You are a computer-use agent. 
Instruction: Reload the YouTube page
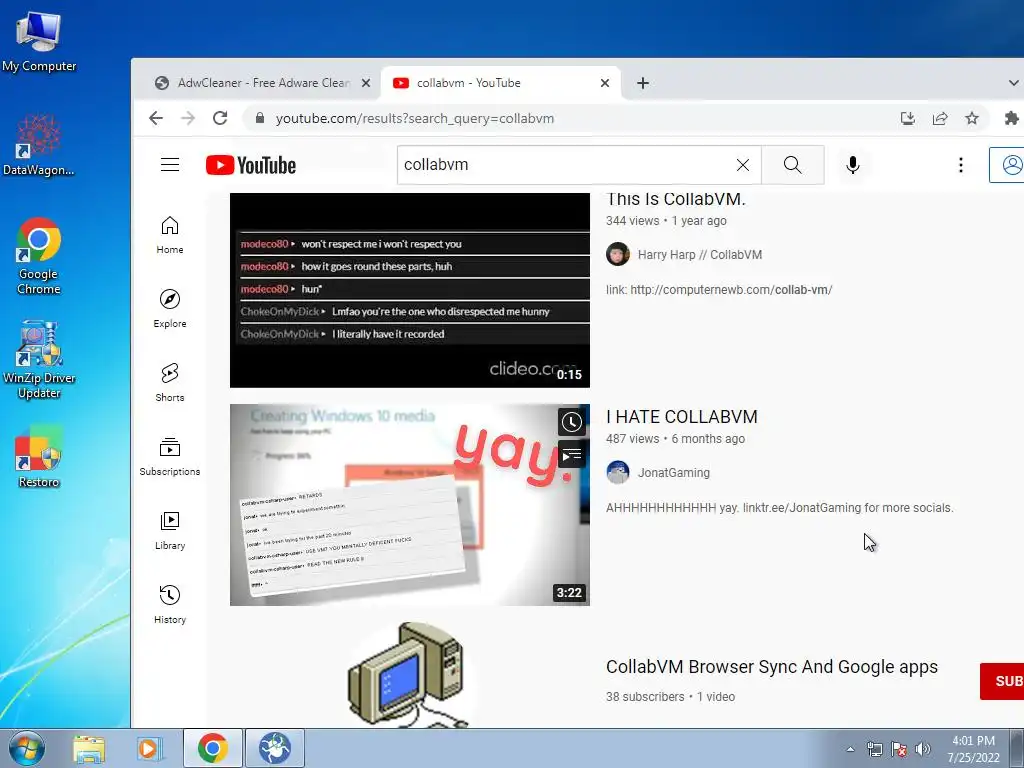click(x=220, y=118)
